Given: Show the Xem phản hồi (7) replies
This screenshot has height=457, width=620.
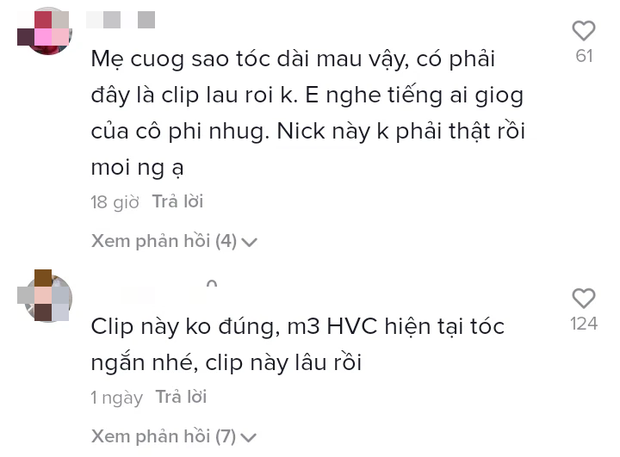Looking at the screenshot, I should click(x=174, y=436).
